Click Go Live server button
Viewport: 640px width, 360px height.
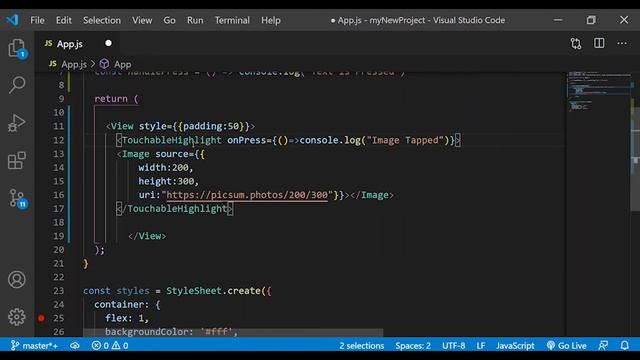click(567, 346)
